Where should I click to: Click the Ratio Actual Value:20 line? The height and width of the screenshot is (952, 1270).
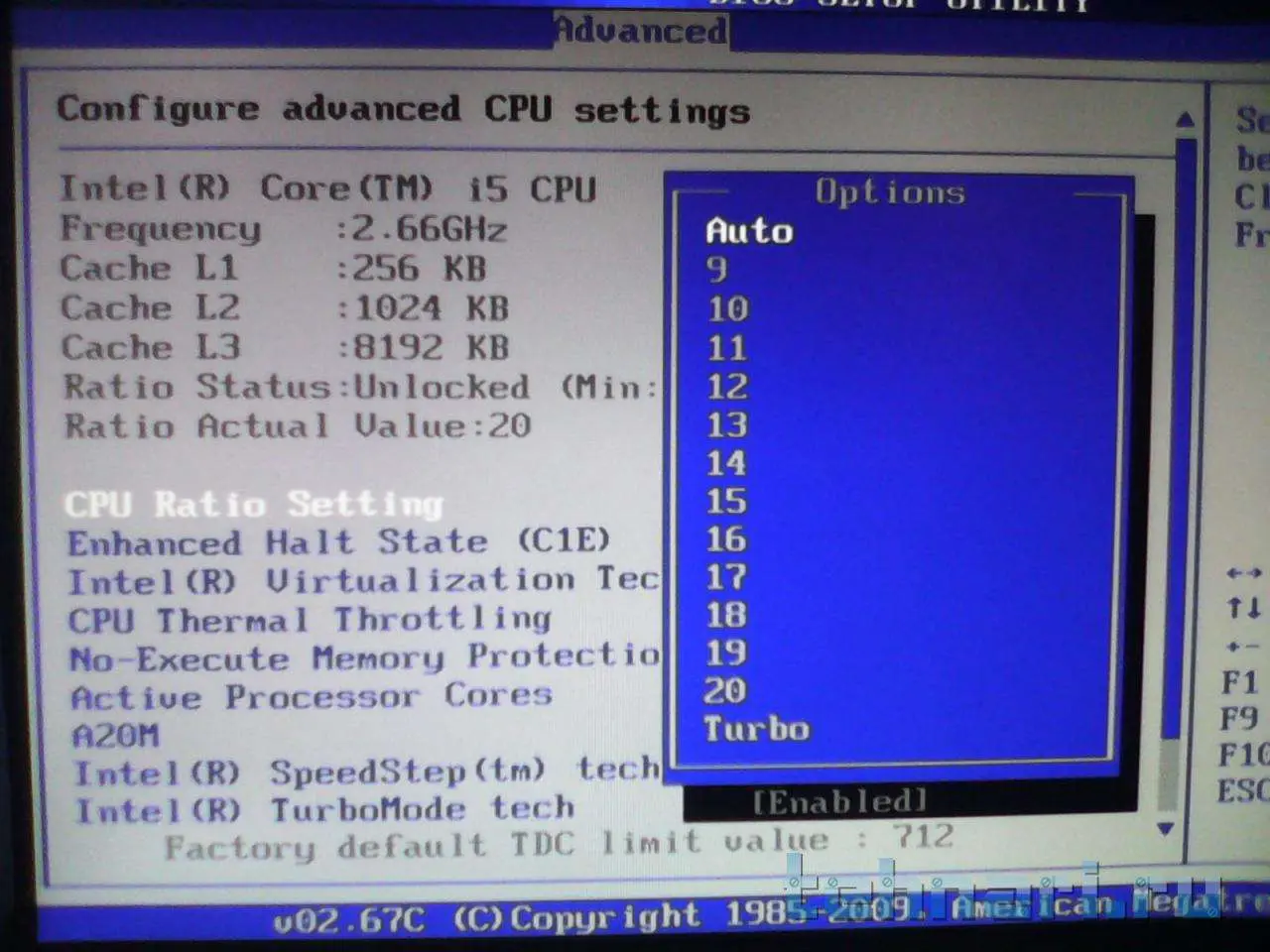(298, 426)
